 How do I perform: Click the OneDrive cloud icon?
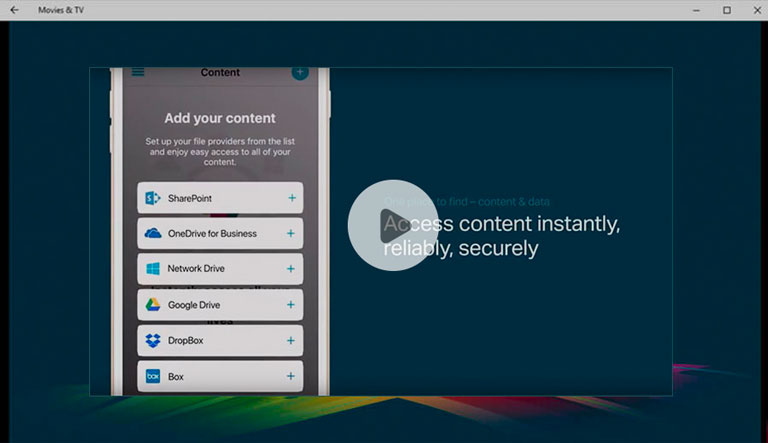click(153, 233)
